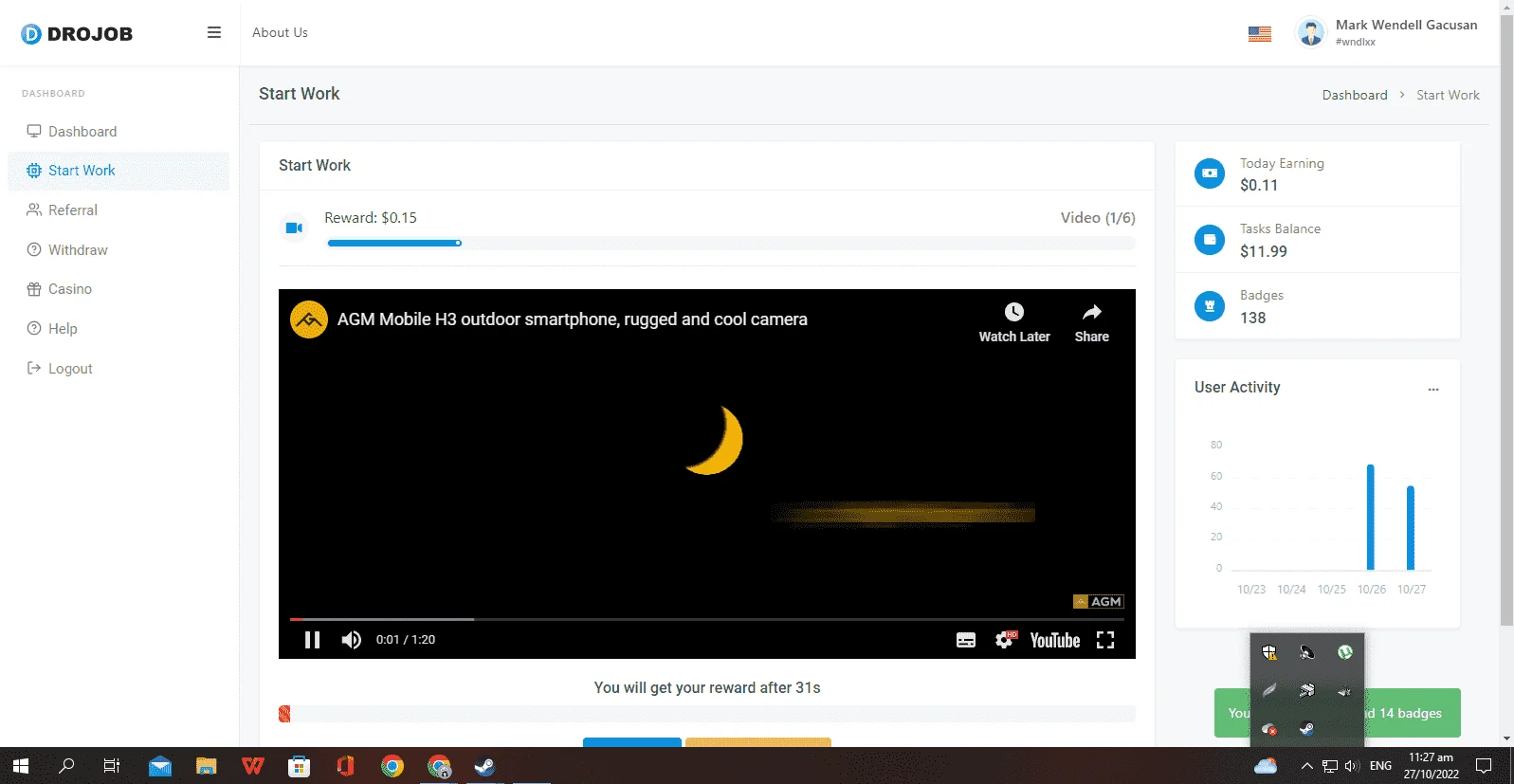The image size is (1514, 784).
Task: Open the Mail app from the taskbar
Action: point(160,766)
